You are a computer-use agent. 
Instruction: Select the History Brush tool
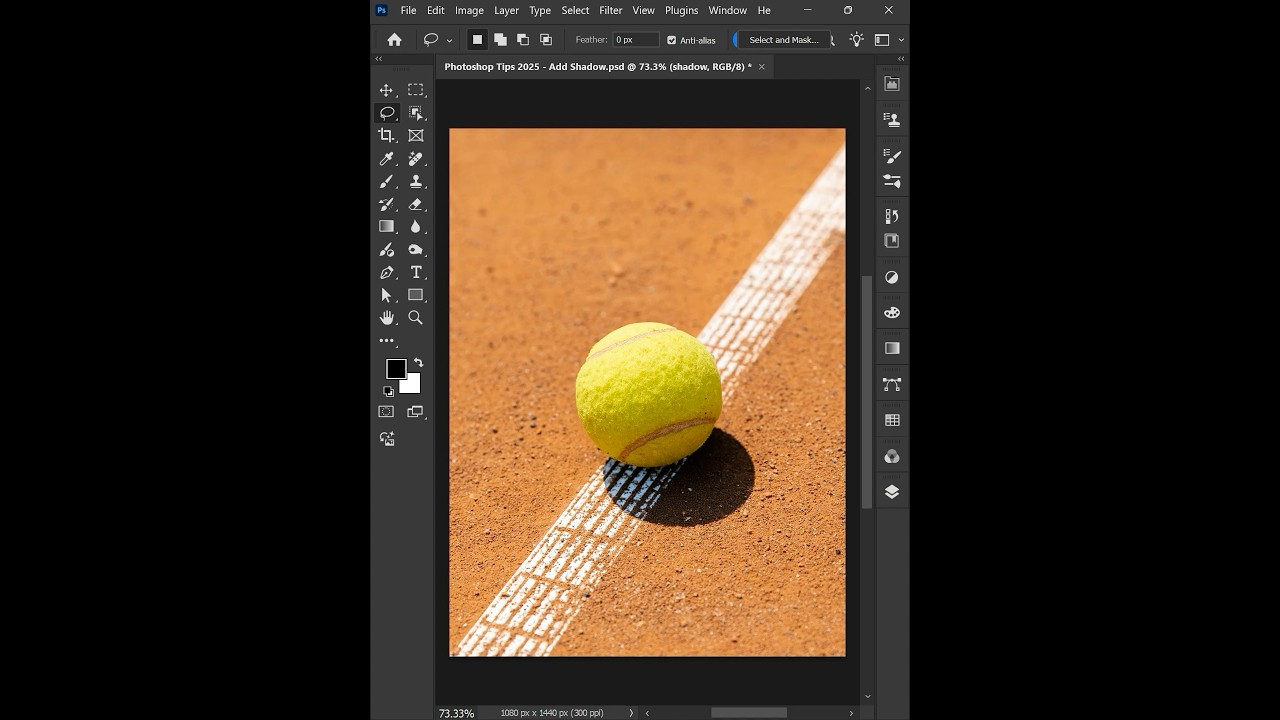pos(386,204)
